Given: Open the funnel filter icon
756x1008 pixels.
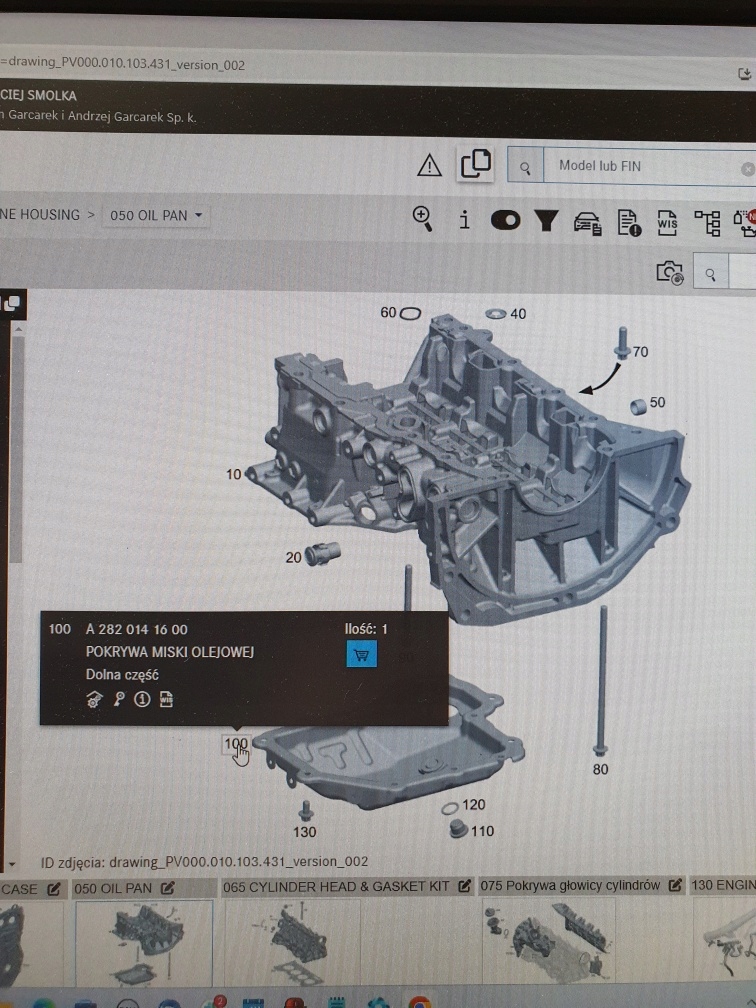Looking at the screenshot, I should 545,220.
